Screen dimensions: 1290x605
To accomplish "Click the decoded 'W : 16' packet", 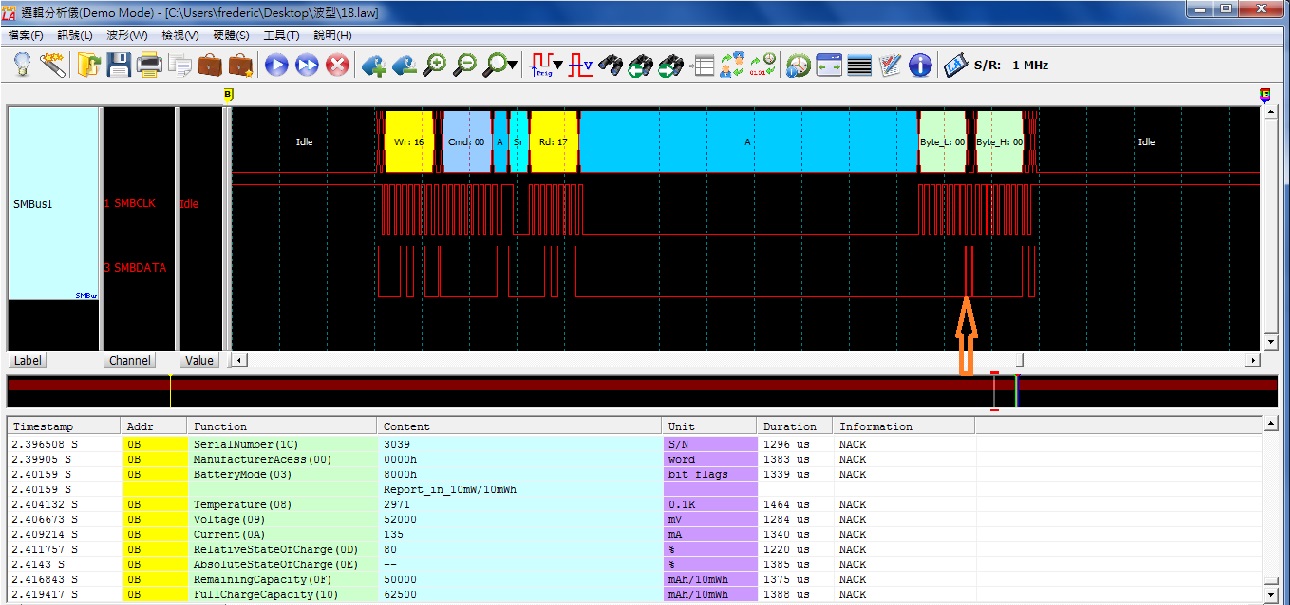I will pyautogui.click(x=409, y=142).
